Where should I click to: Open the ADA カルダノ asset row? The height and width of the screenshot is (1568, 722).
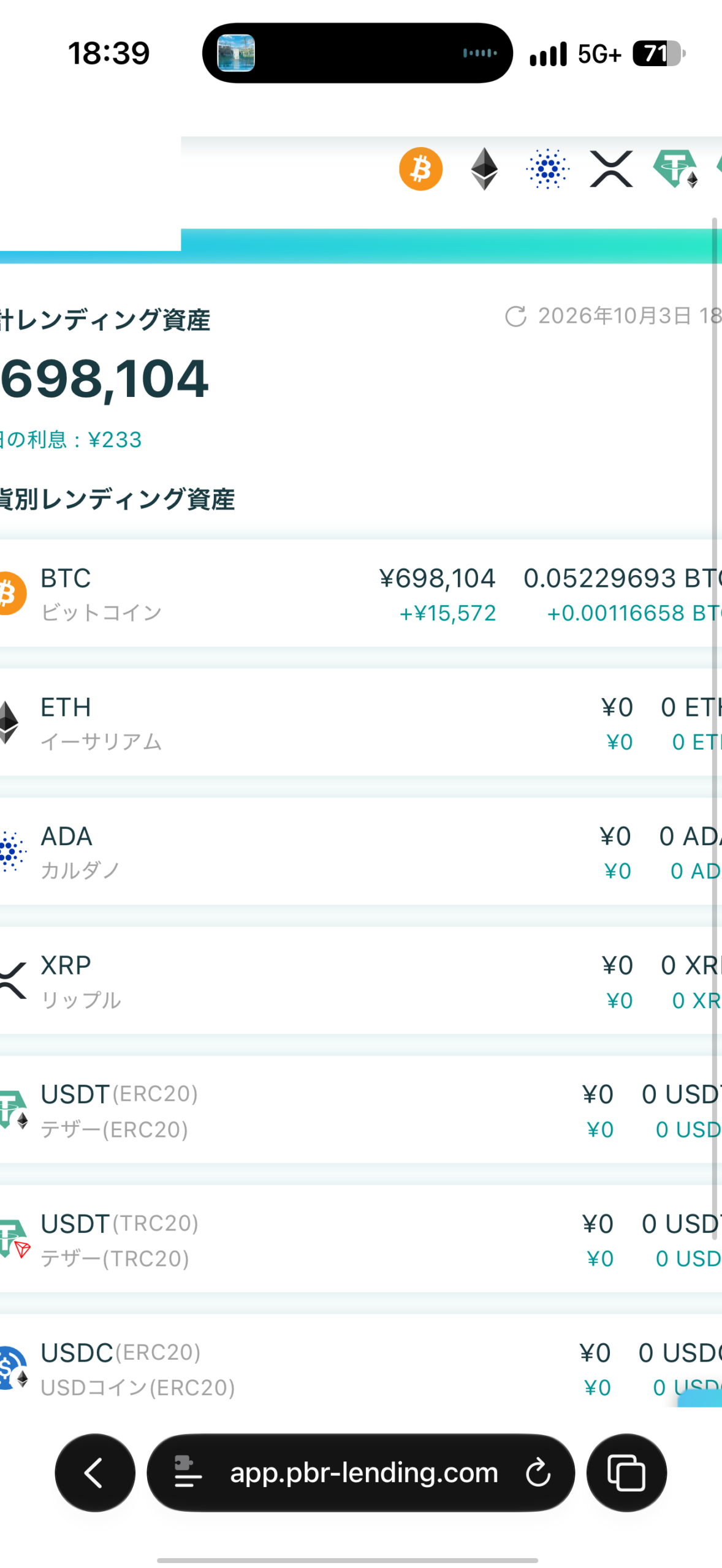(361, 851)
